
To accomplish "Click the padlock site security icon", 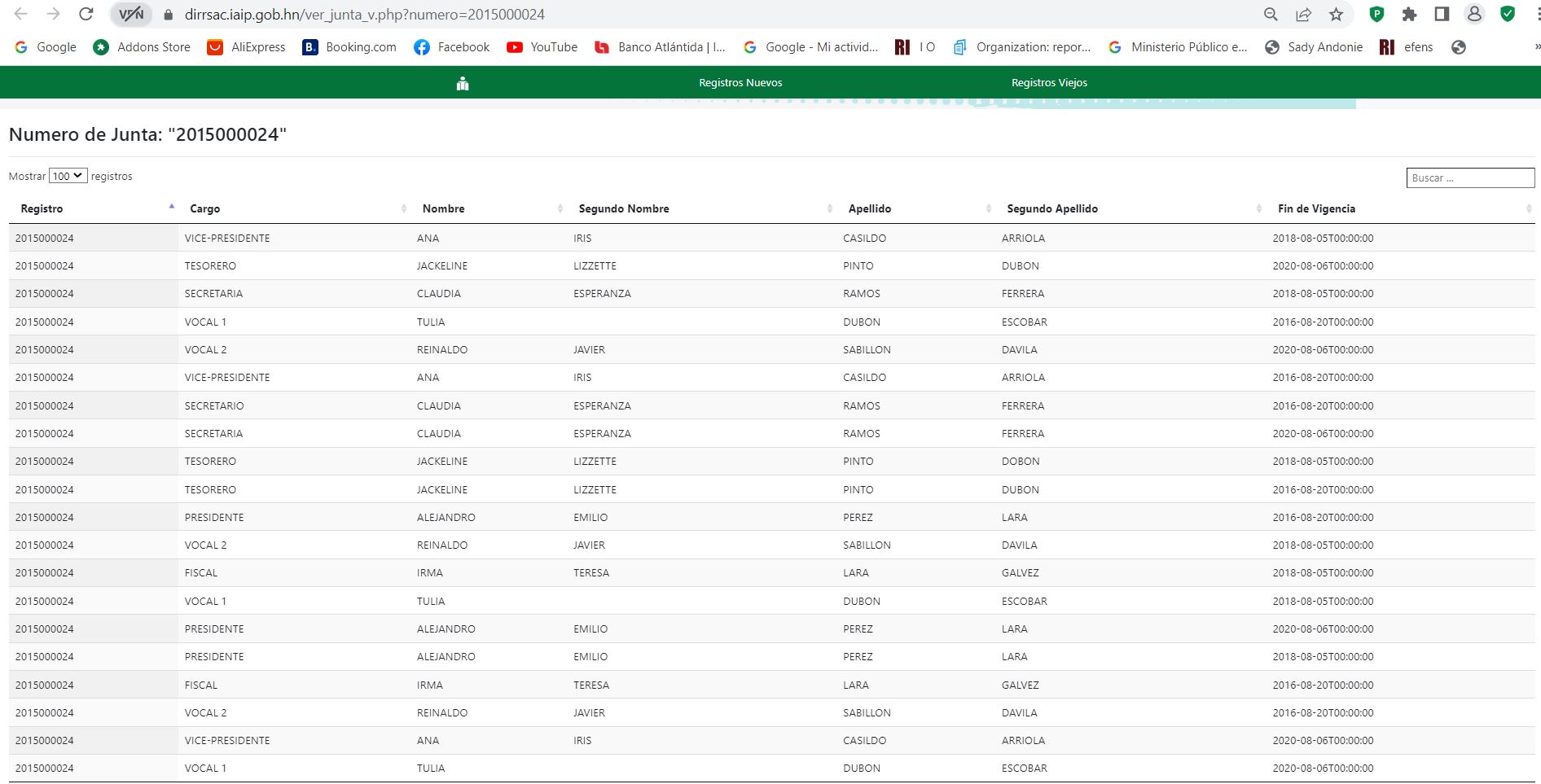I will [x=169, y=15].
